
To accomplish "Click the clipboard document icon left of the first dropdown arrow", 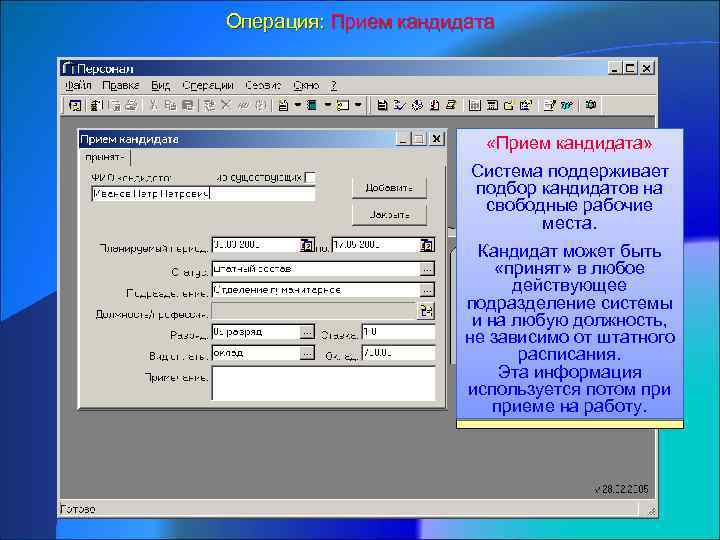I will coord(284,105).
